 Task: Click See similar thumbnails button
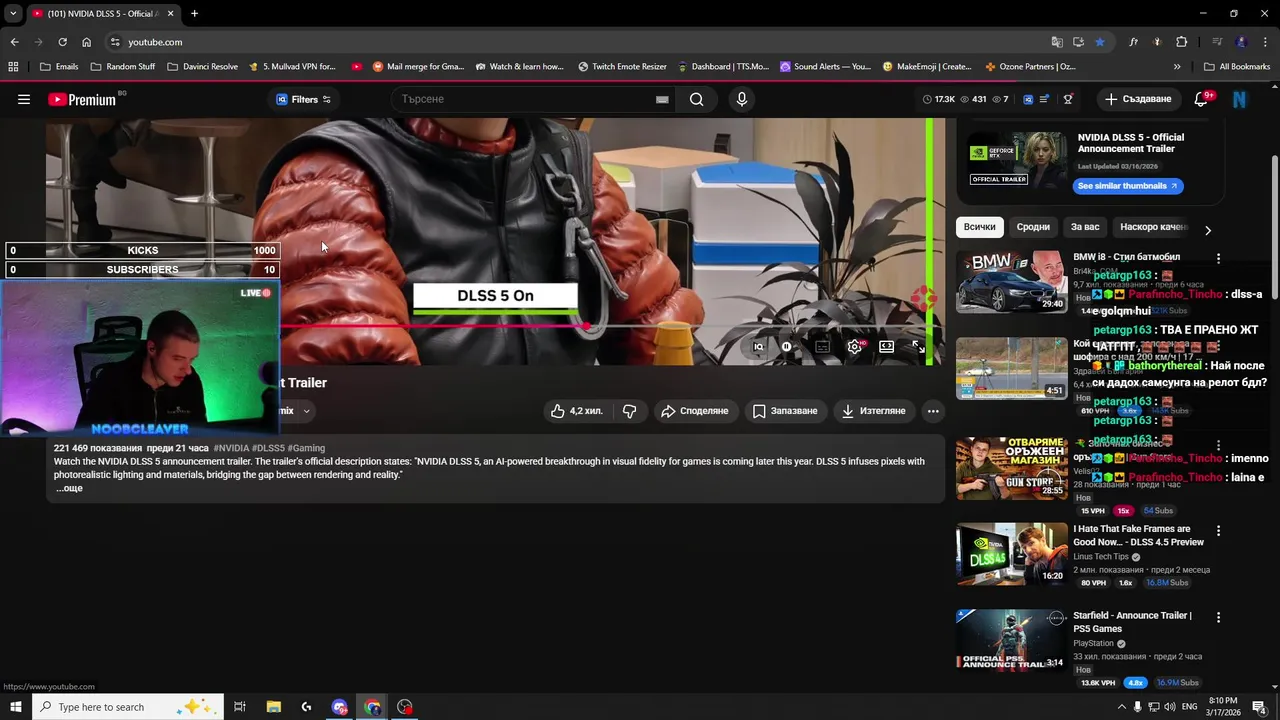[x=1127, y=186]
